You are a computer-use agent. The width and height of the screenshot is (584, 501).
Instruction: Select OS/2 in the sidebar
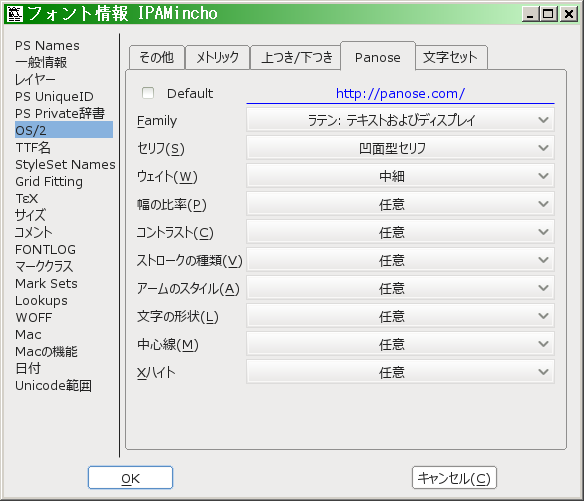coord(64,130)
